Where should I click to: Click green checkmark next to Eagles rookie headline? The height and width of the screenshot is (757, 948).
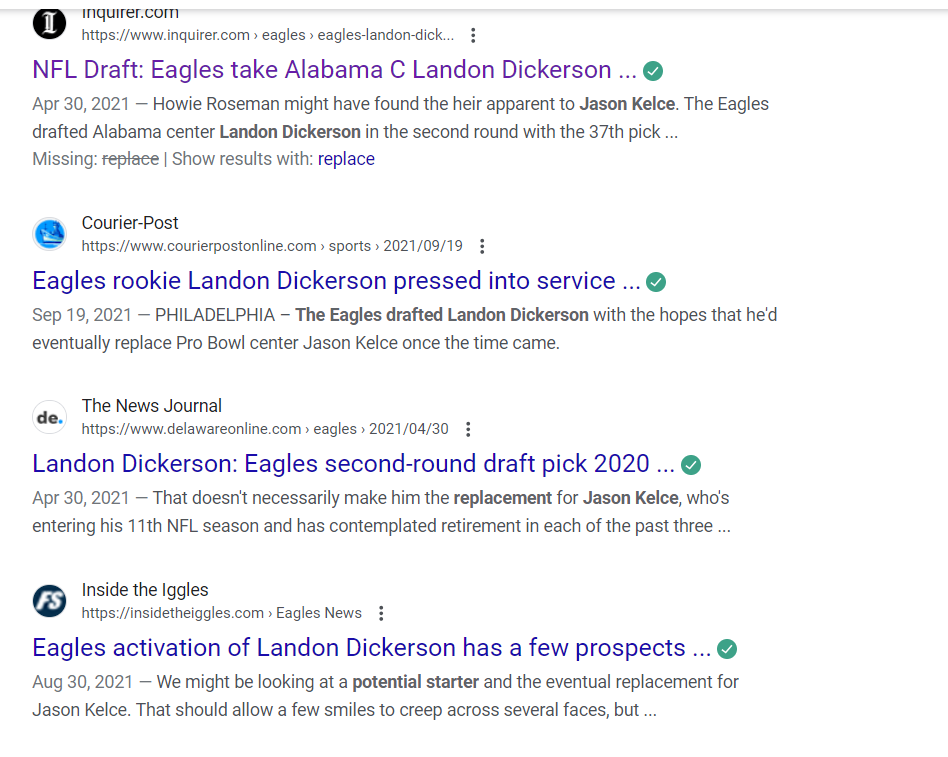pyautogui.click(x=656, y=282)
